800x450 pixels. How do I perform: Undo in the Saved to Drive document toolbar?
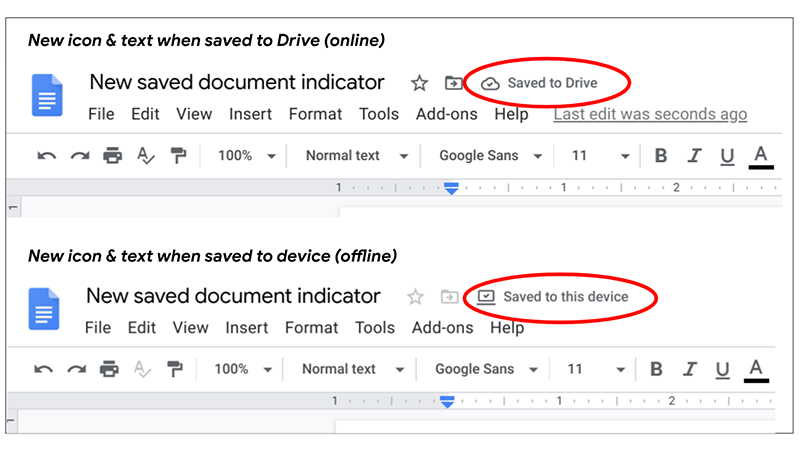46,156
